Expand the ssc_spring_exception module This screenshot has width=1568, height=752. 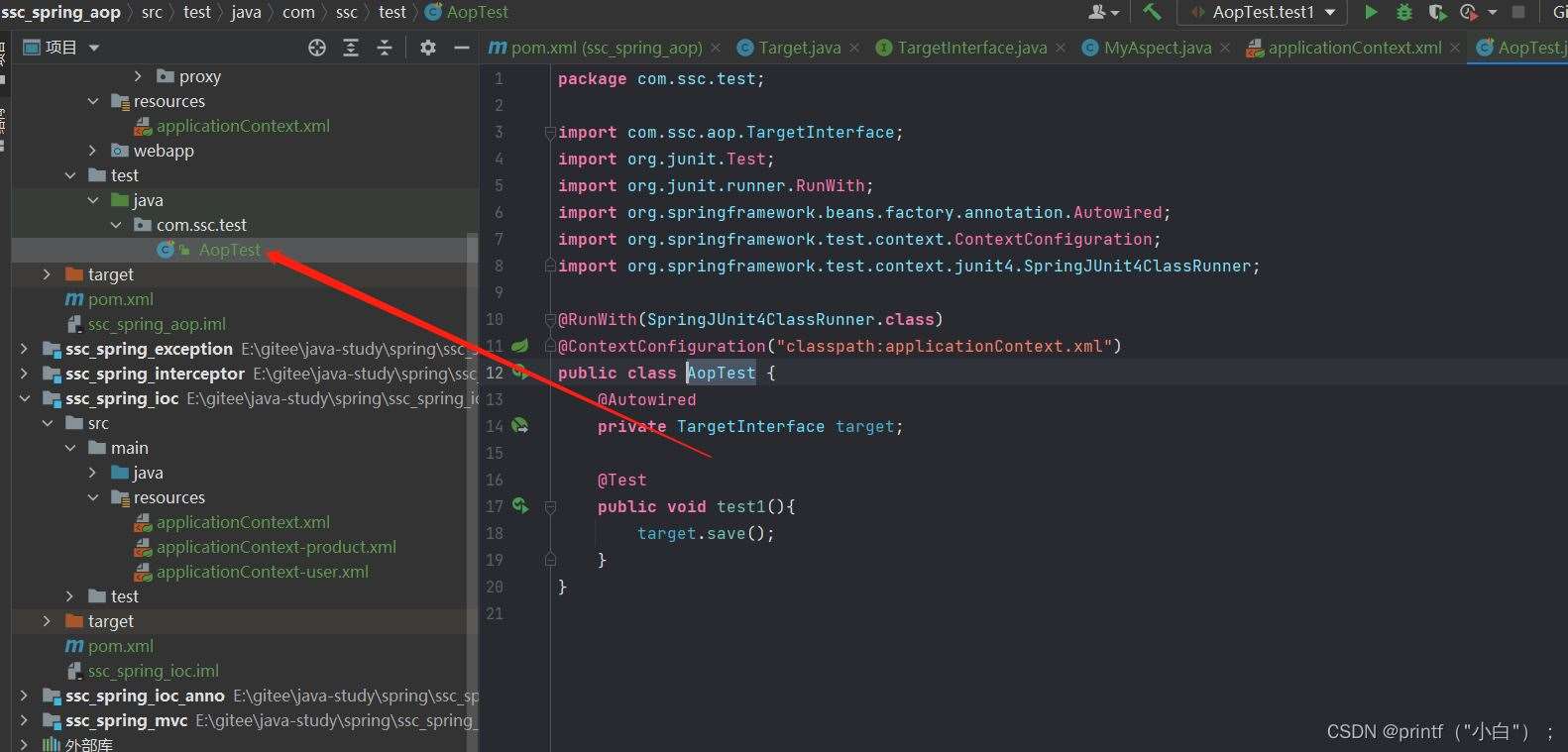(24, 349)
